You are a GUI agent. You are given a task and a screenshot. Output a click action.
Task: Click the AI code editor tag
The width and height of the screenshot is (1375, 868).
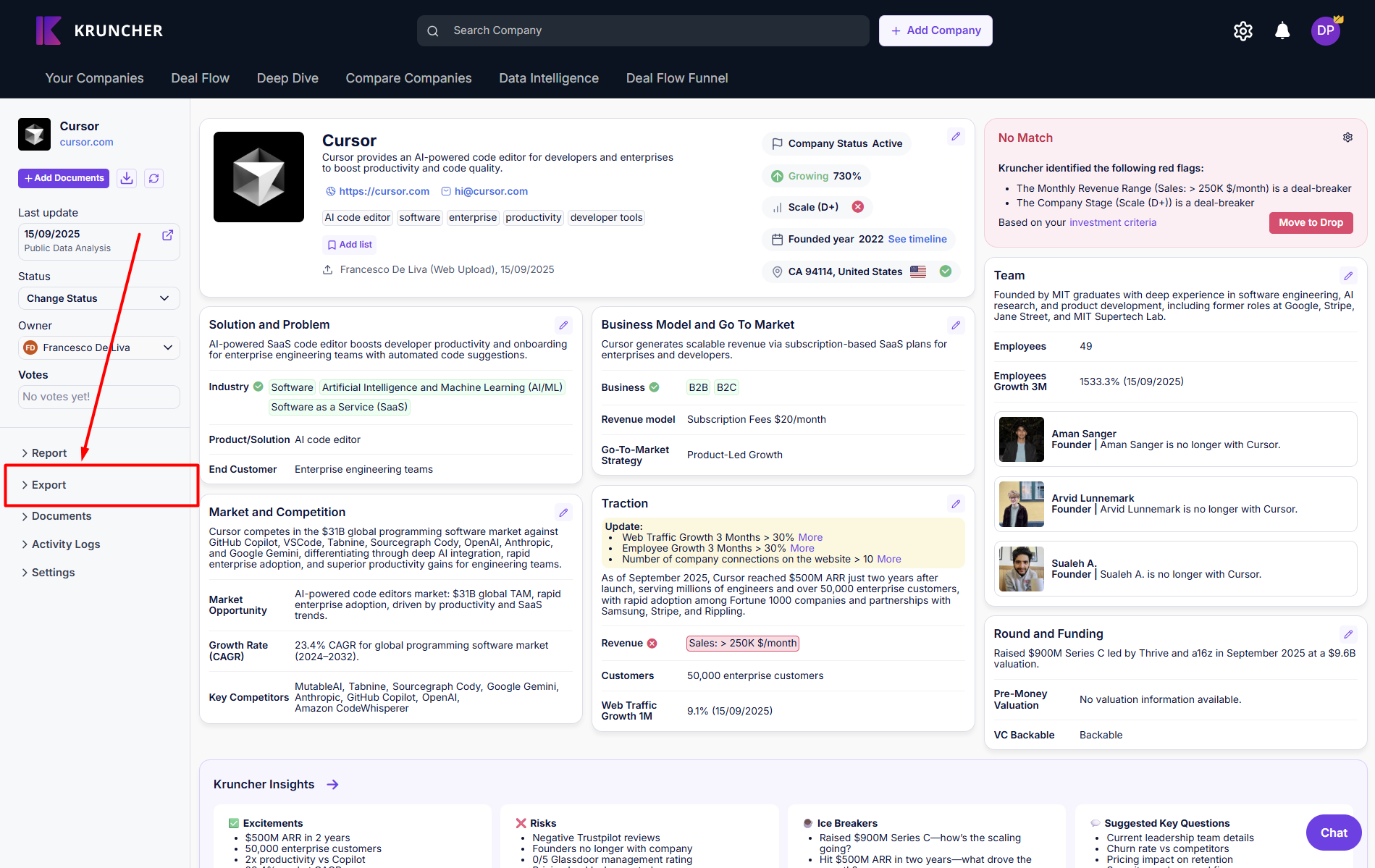click(358, 218)
